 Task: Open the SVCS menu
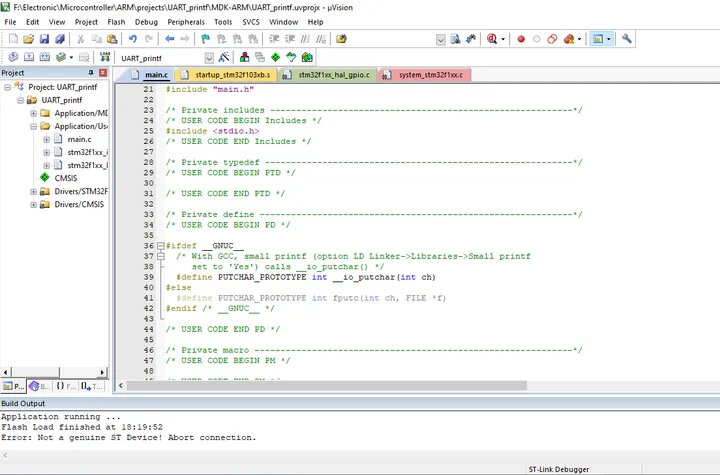tap(251, 22)
